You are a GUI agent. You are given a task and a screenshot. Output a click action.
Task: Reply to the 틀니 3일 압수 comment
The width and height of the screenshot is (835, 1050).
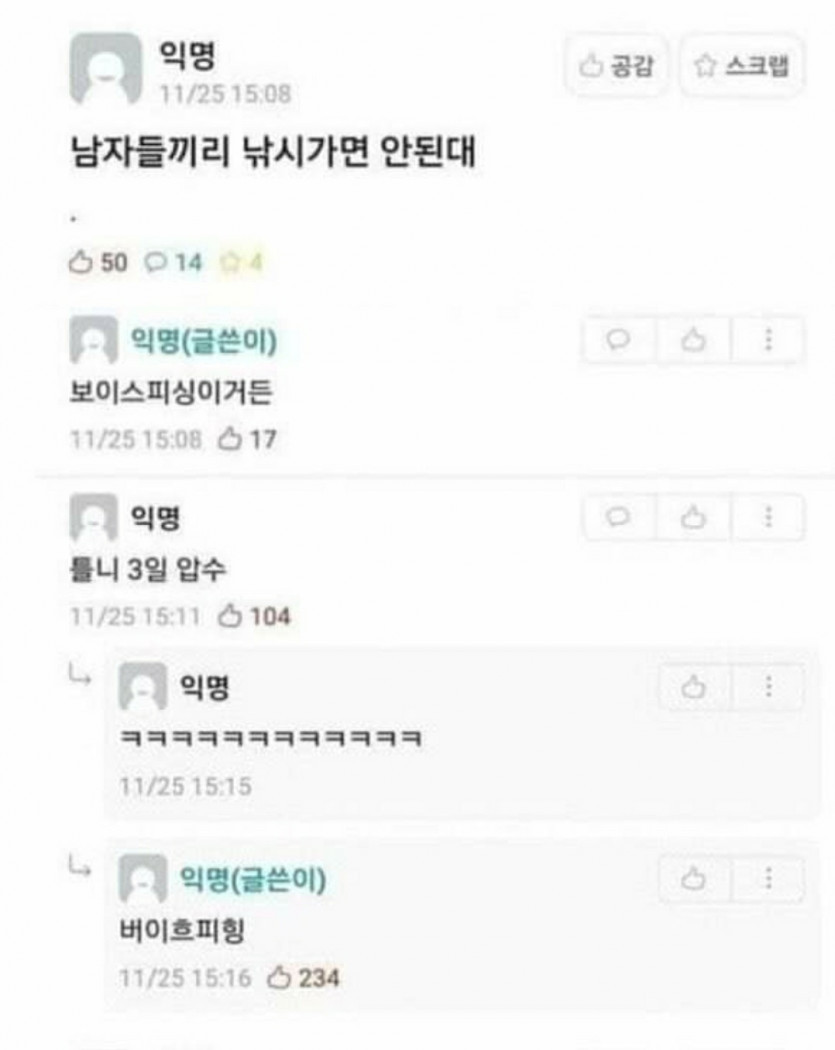click(619, 517)
